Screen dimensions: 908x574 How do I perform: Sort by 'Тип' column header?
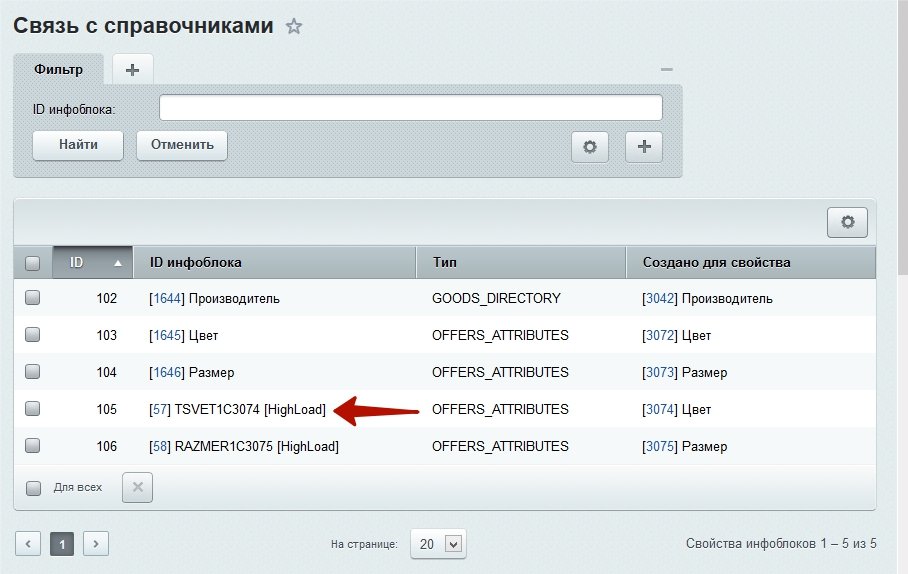point(521,262)
